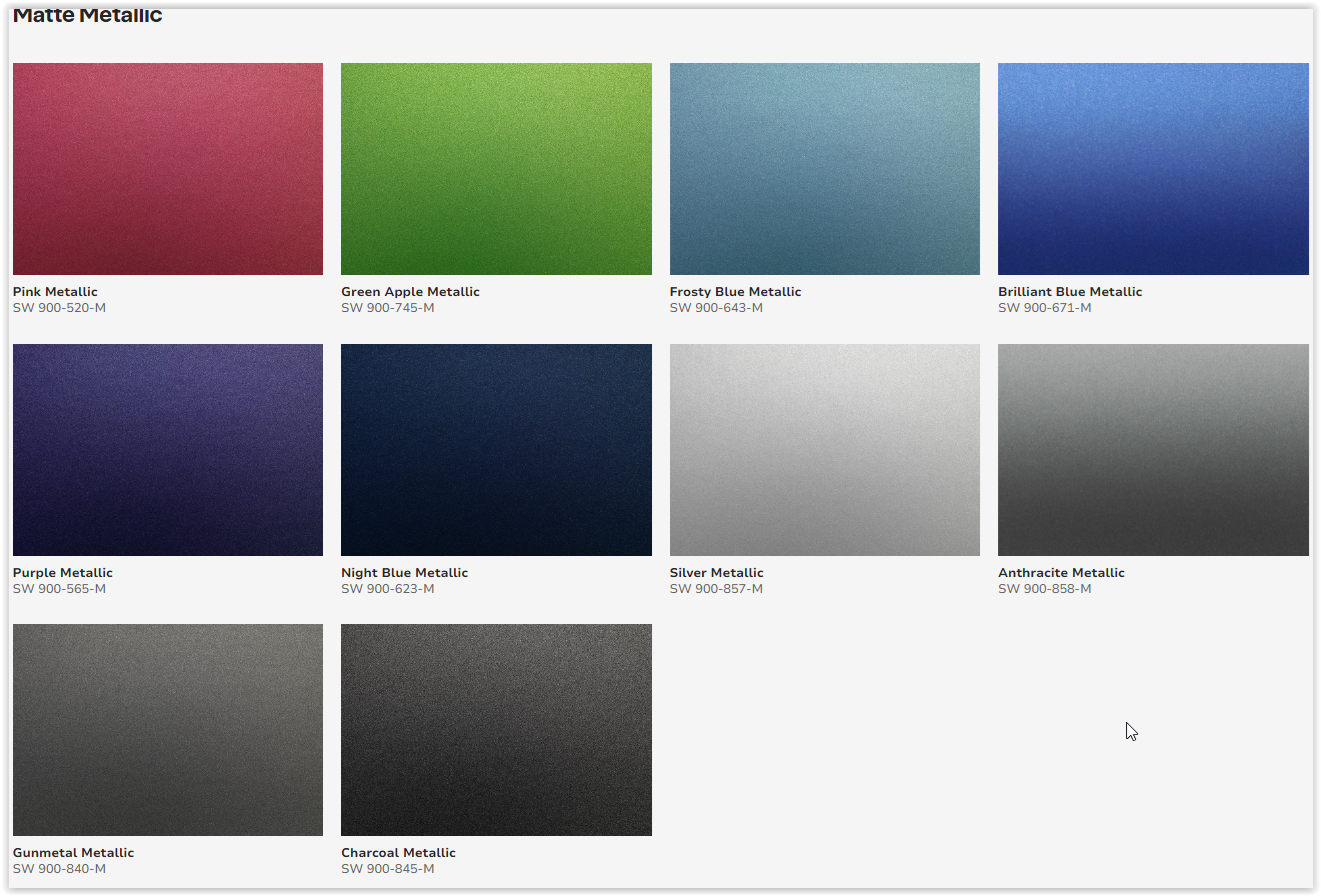The height and width of the screenshot is (896, 1321).
Task: Click the Pink Metallic name label
Action: click(55, 292)
